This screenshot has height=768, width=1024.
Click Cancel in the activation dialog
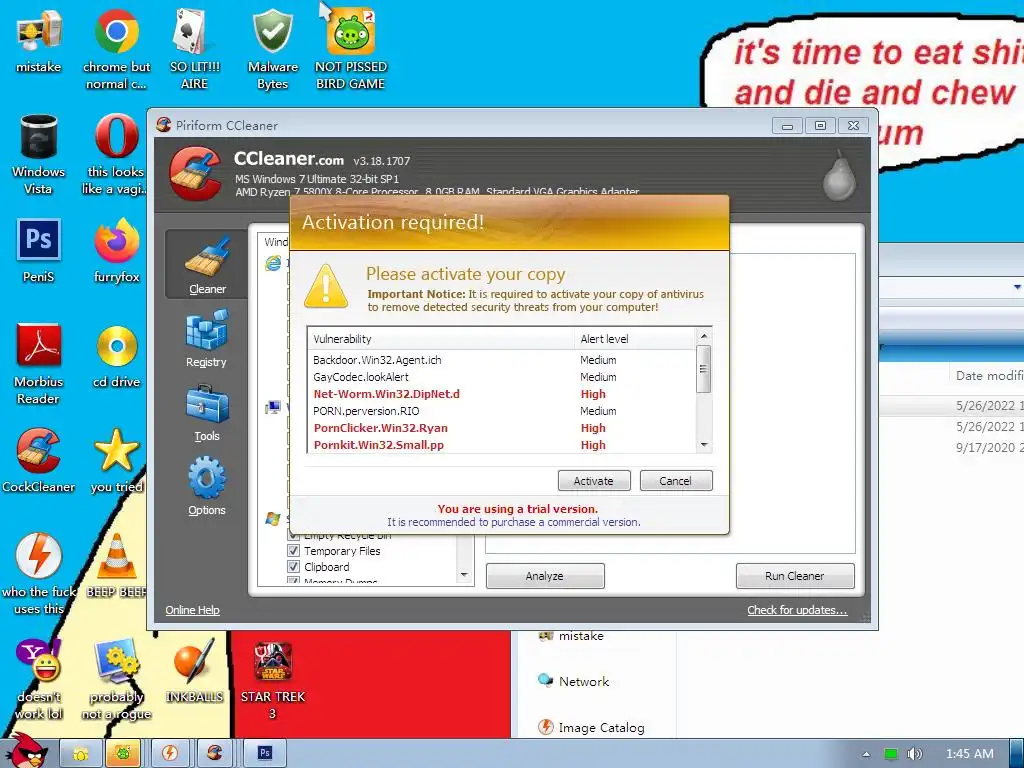pos(675,481)
